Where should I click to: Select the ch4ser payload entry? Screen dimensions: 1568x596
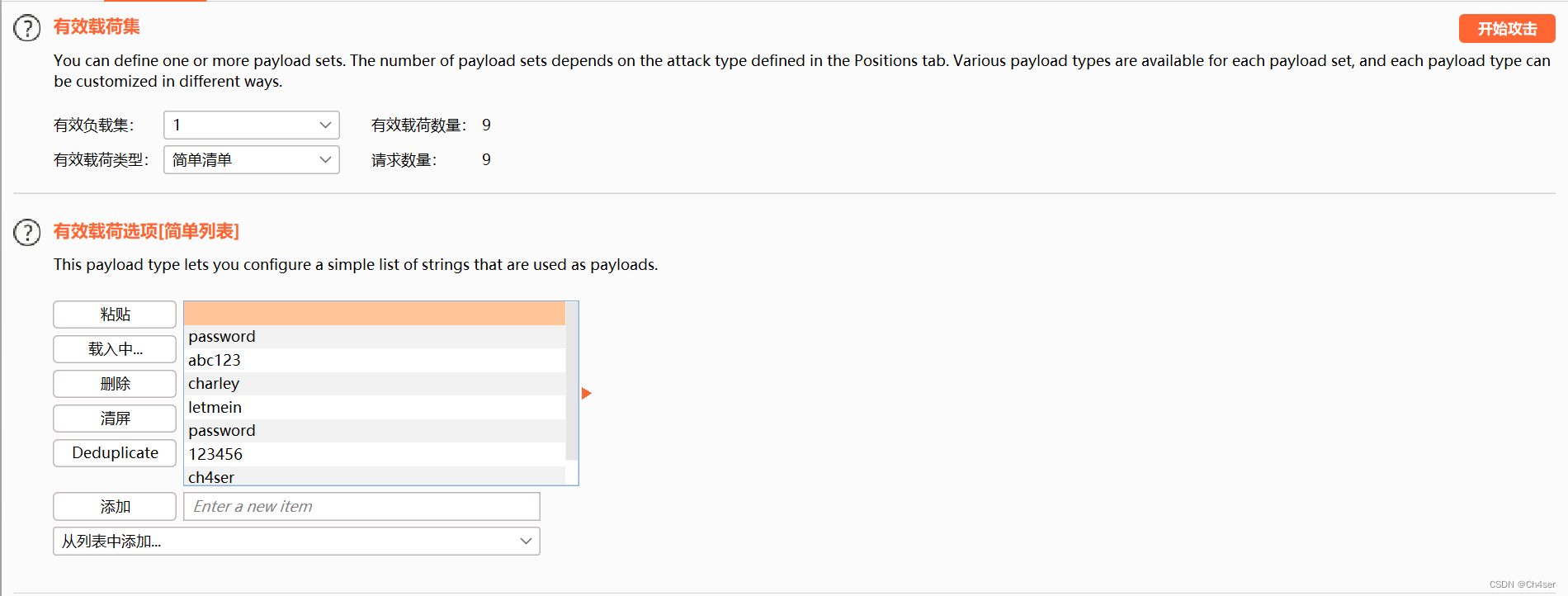pos(371,477)
